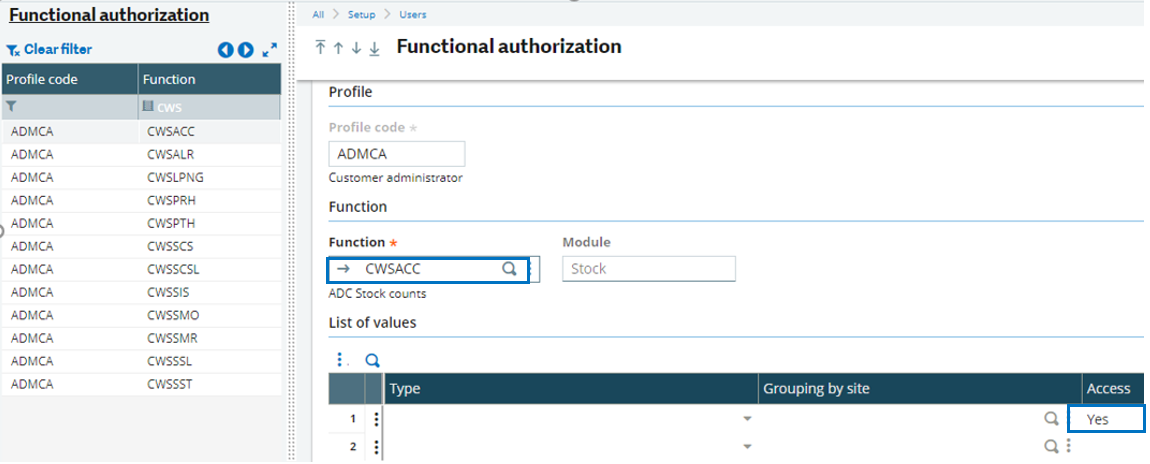Viewport: 1150px width, 464px height.
Task: Jump to last record arrow icon
Action: click(x=374, y=48)
